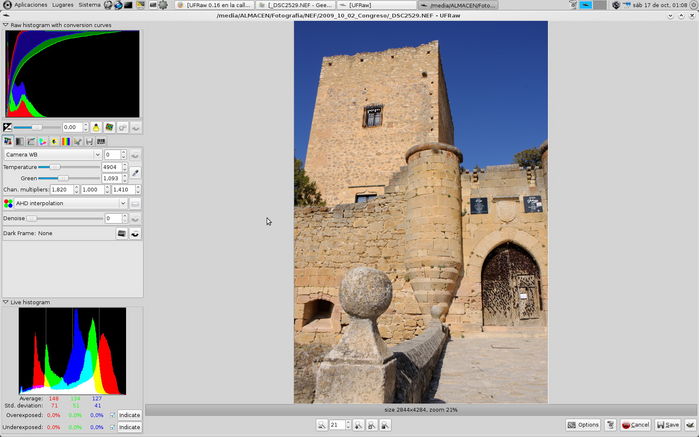Click the Denoise value field
The height and width of the screenshot is (437, 699).
coord(113,218)
